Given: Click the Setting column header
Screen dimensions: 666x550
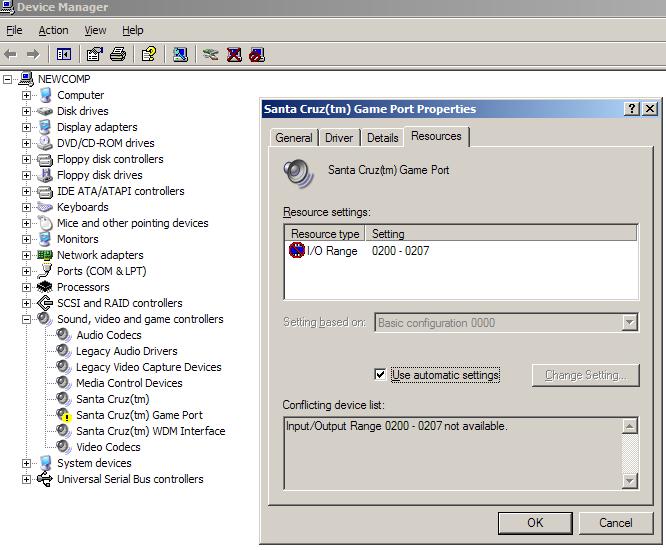Looking at the screenshot, I should pyautogui.click(x=501, y=234).
